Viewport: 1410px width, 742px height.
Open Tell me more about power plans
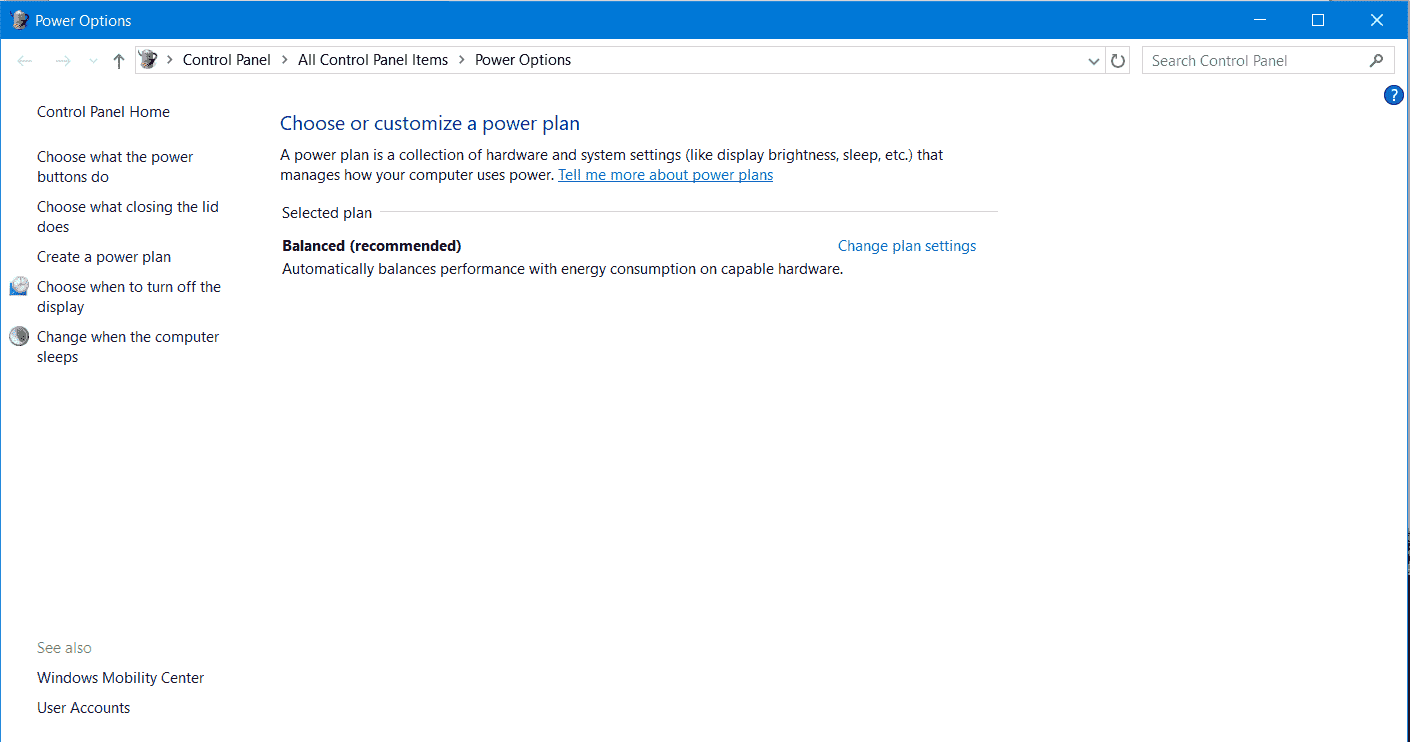click(x=665, y=175)
